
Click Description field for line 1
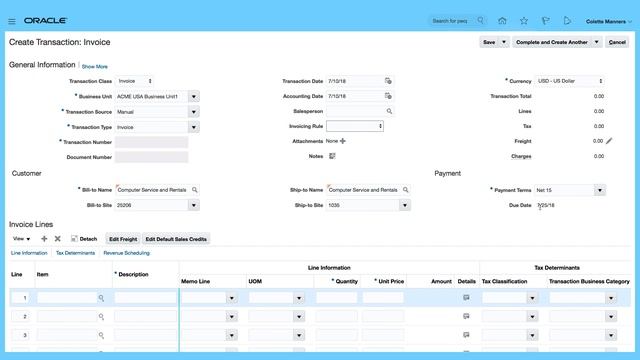click(145, 298)
